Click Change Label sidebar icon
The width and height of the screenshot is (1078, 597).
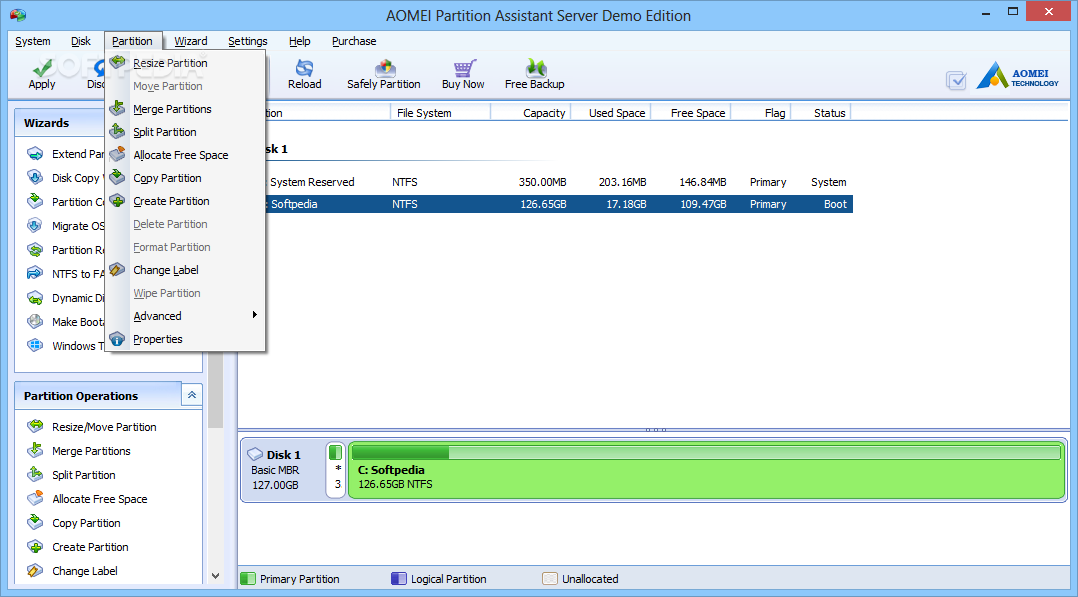click(35, 571)
